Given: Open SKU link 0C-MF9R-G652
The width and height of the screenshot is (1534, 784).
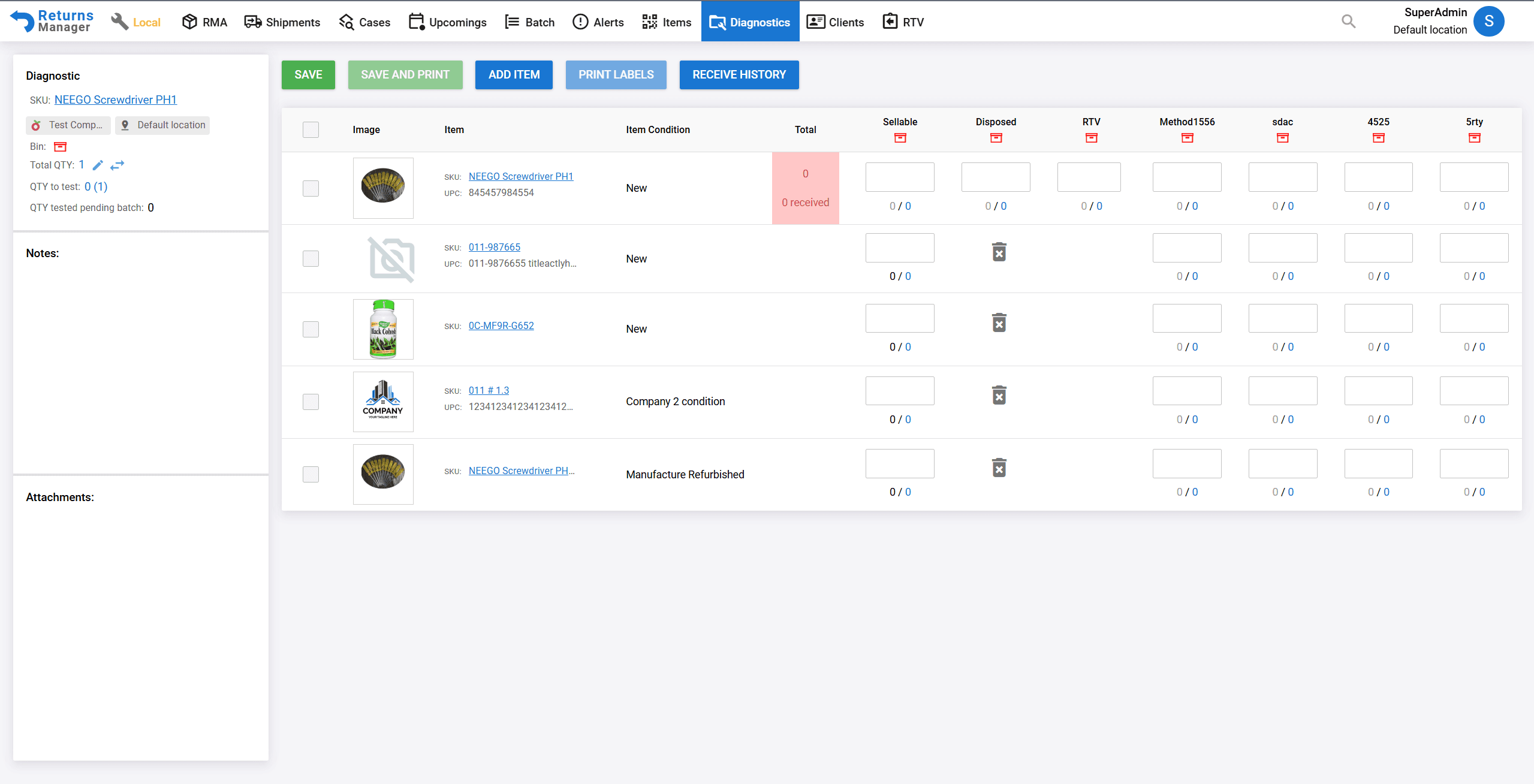Looking at the screenshot, I should (501, 325).
